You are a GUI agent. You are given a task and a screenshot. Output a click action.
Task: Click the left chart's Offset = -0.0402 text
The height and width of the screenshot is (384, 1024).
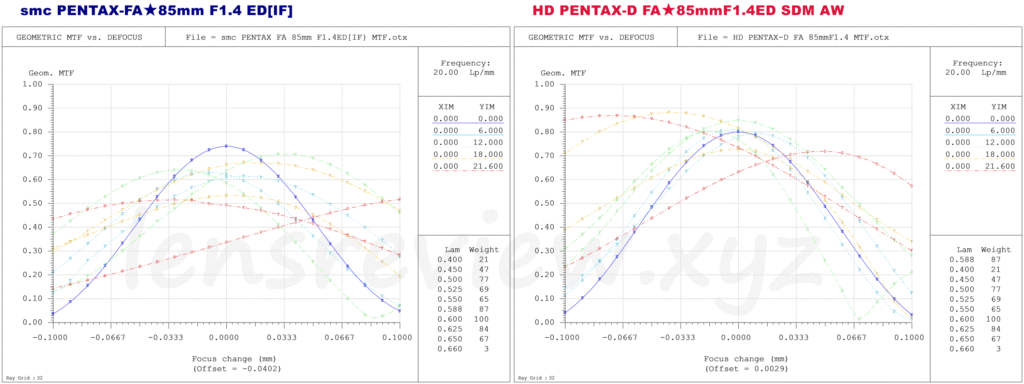[x=227, y=369]
